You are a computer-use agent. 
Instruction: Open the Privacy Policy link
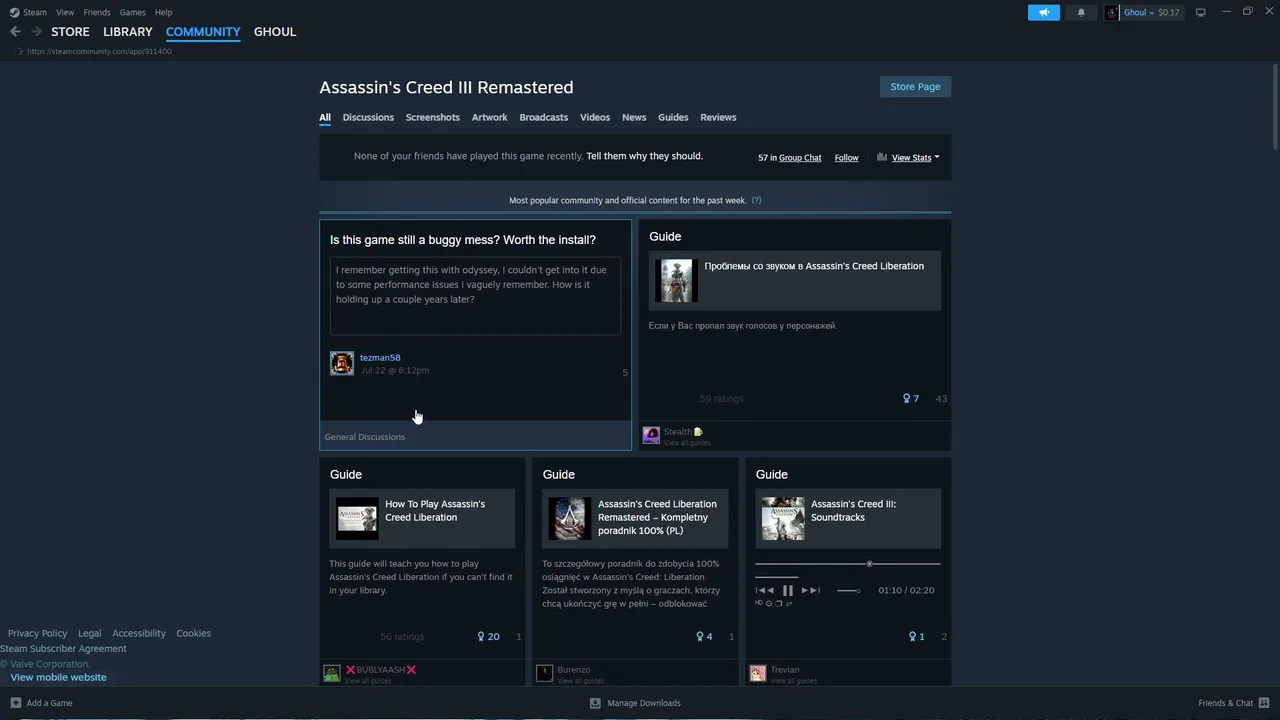(38, 633)
